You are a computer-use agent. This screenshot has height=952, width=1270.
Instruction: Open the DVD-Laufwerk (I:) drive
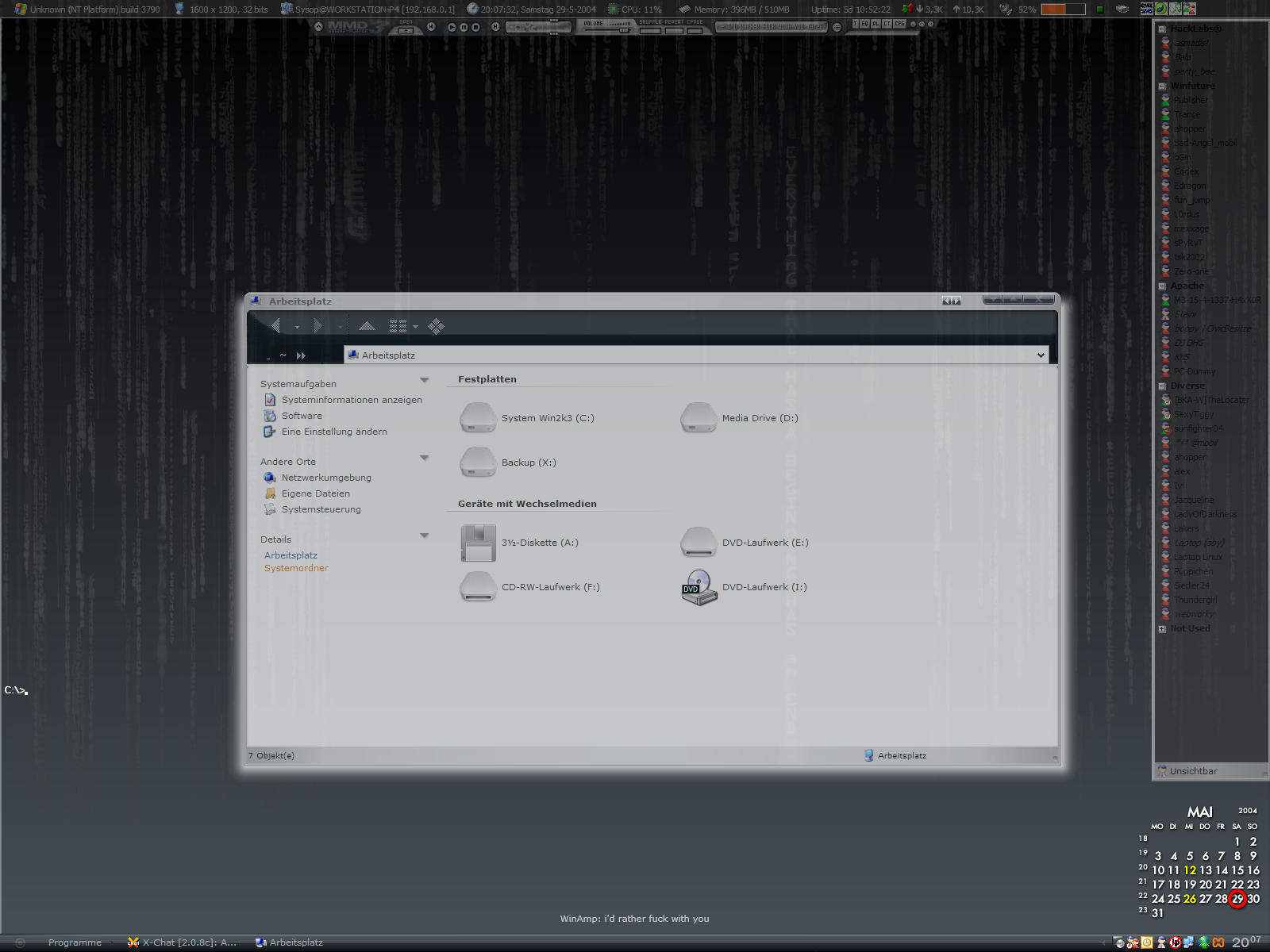(698, 587)
